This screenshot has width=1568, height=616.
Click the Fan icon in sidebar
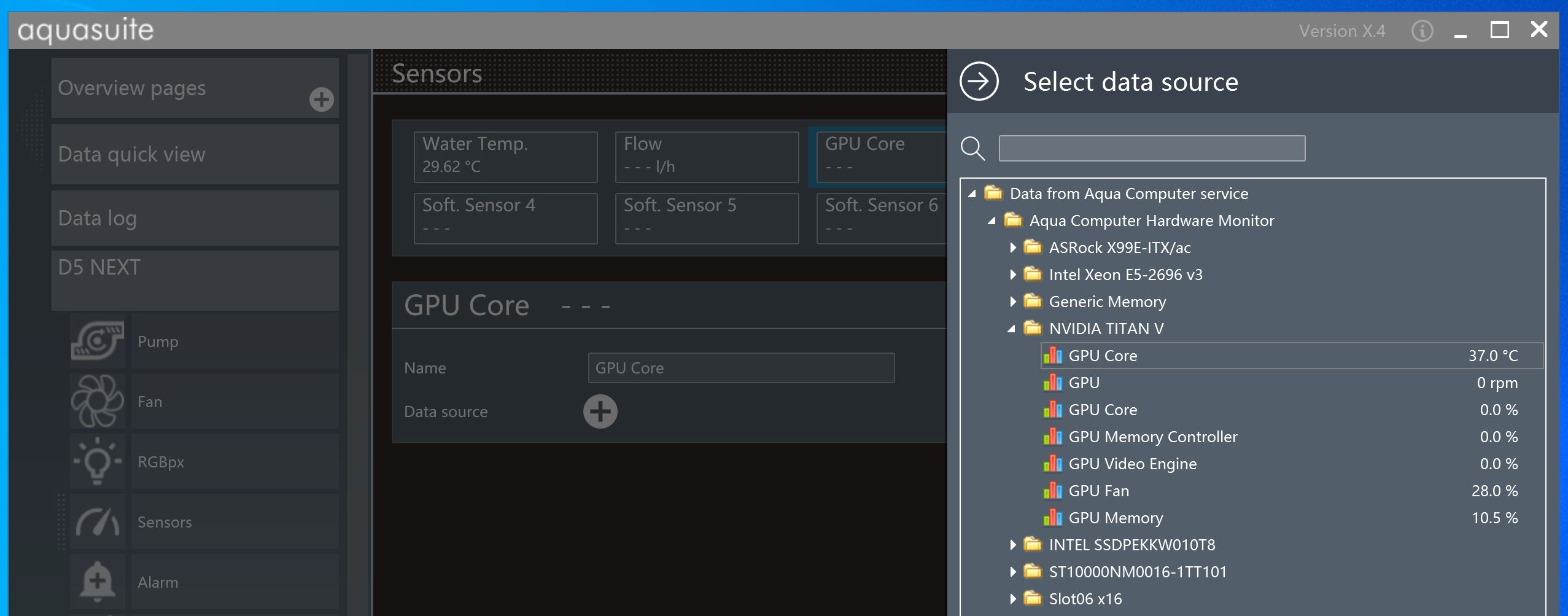click(98, 401)
